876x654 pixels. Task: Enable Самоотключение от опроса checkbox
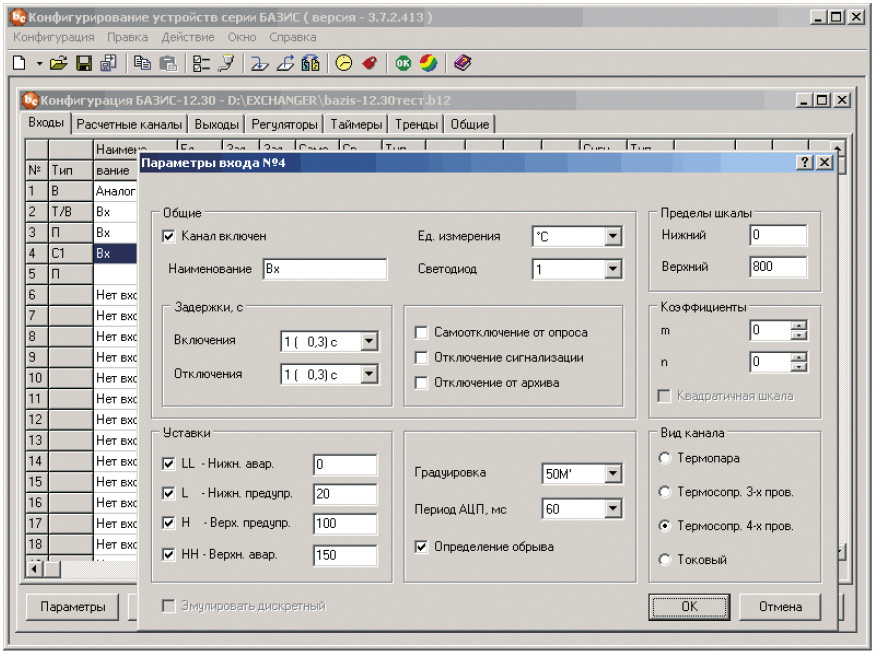tap(421, 333)
